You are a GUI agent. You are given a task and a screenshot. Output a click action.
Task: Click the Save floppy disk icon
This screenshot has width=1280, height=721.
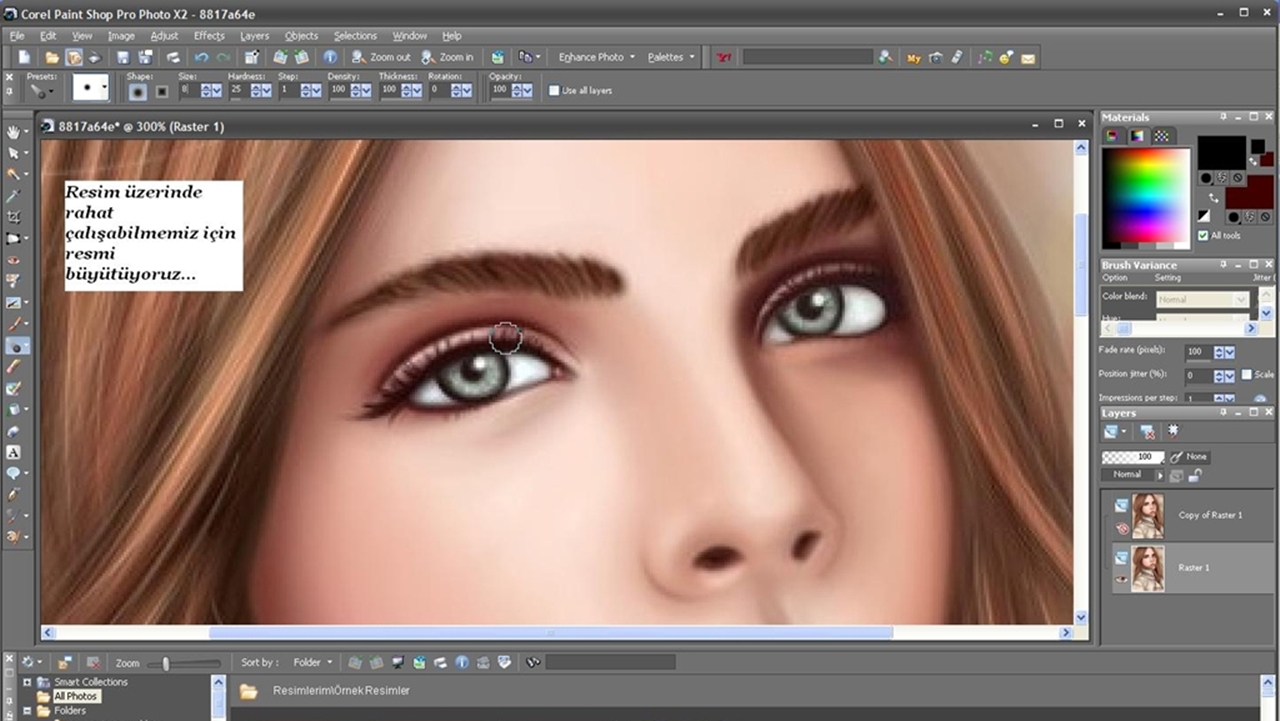[123, 58]
